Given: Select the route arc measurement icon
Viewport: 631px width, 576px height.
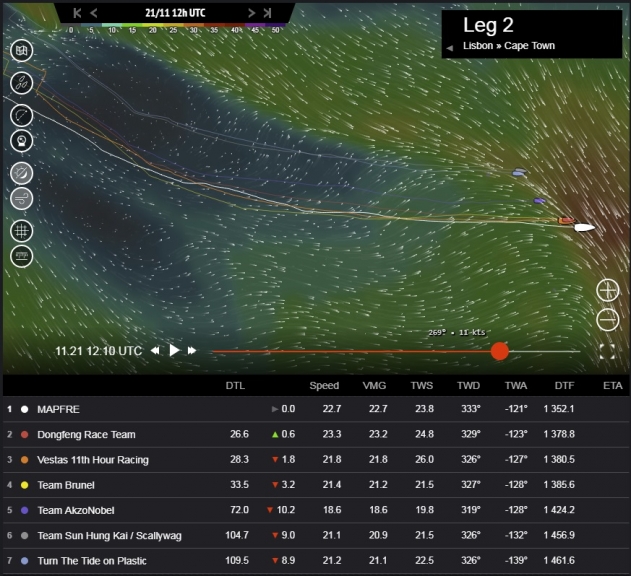Looking at the screenshot, I should [21, 116].
